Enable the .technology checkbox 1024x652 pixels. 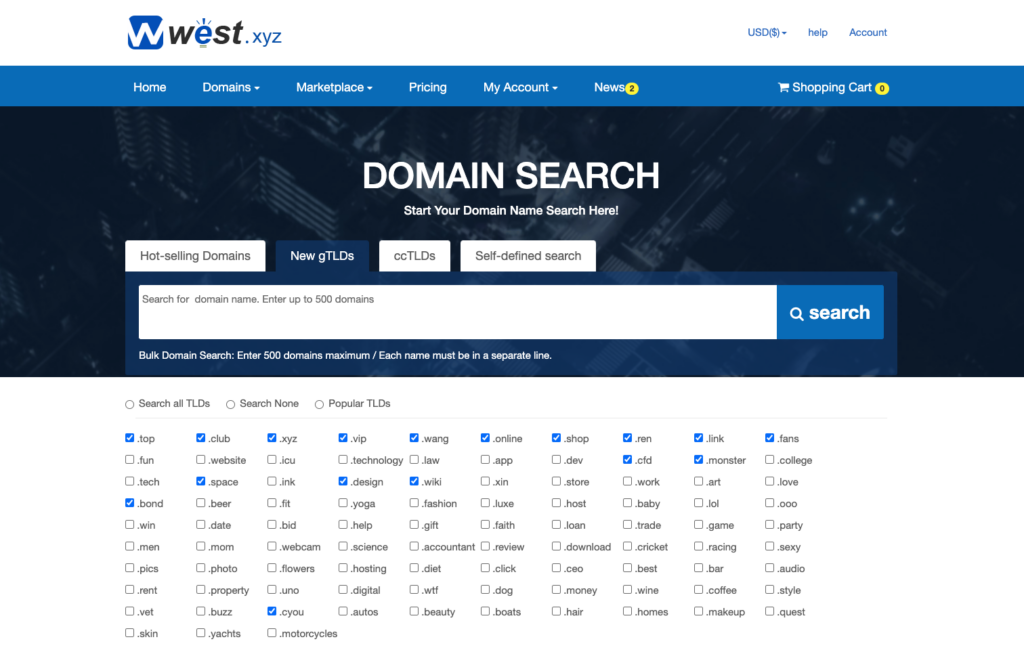point(343,460)
